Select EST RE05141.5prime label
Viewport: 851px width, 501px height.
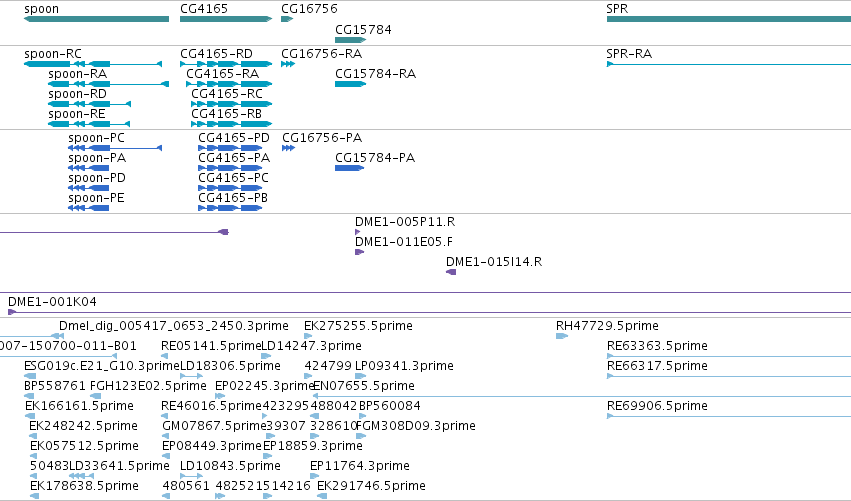(x=211, y=346)
